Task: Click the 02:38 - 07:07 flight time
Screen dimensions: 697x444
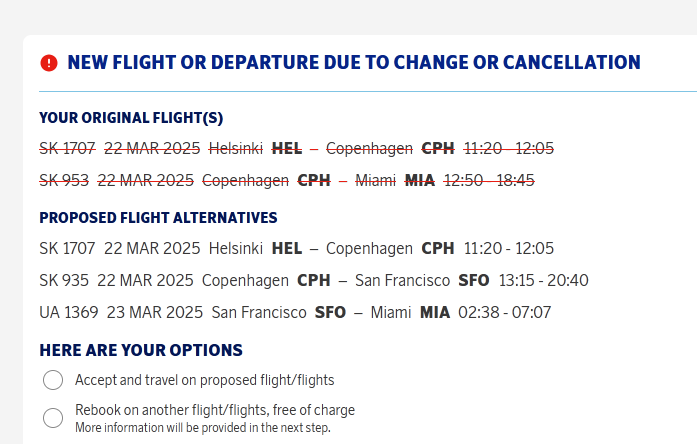Action: click(x=504, y=312)
